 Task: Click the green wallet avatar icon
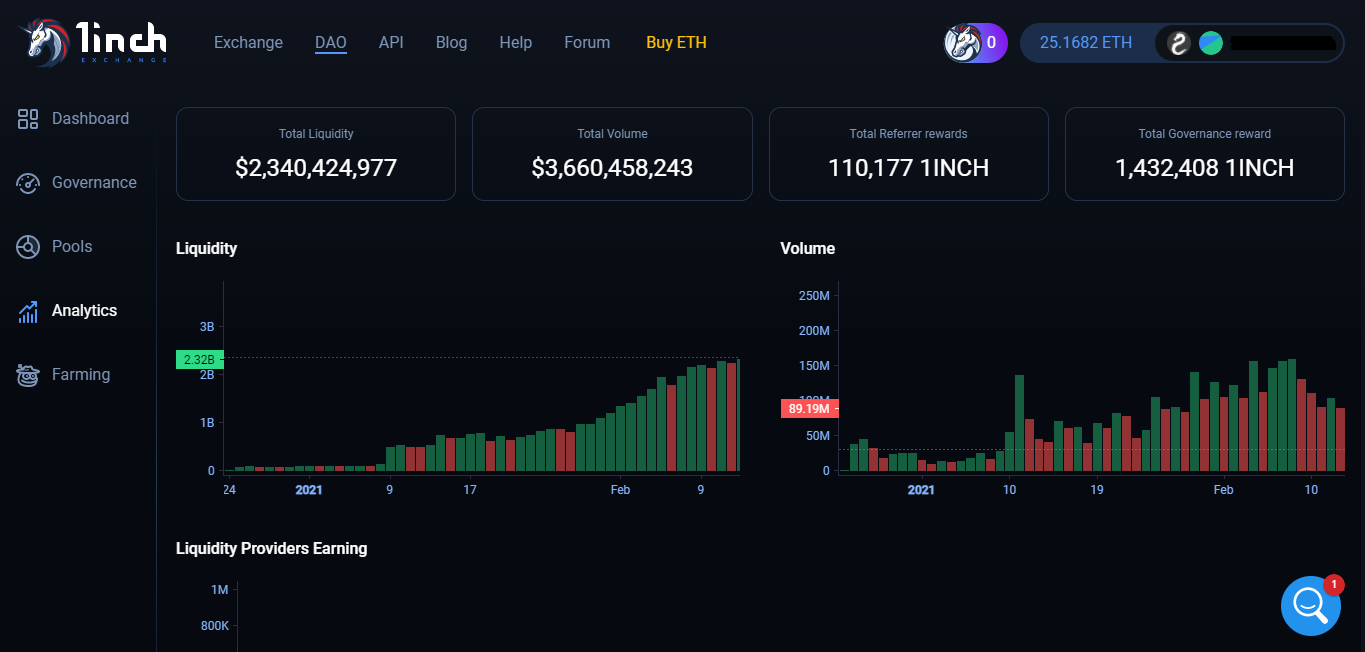[x=1211, y=43]
